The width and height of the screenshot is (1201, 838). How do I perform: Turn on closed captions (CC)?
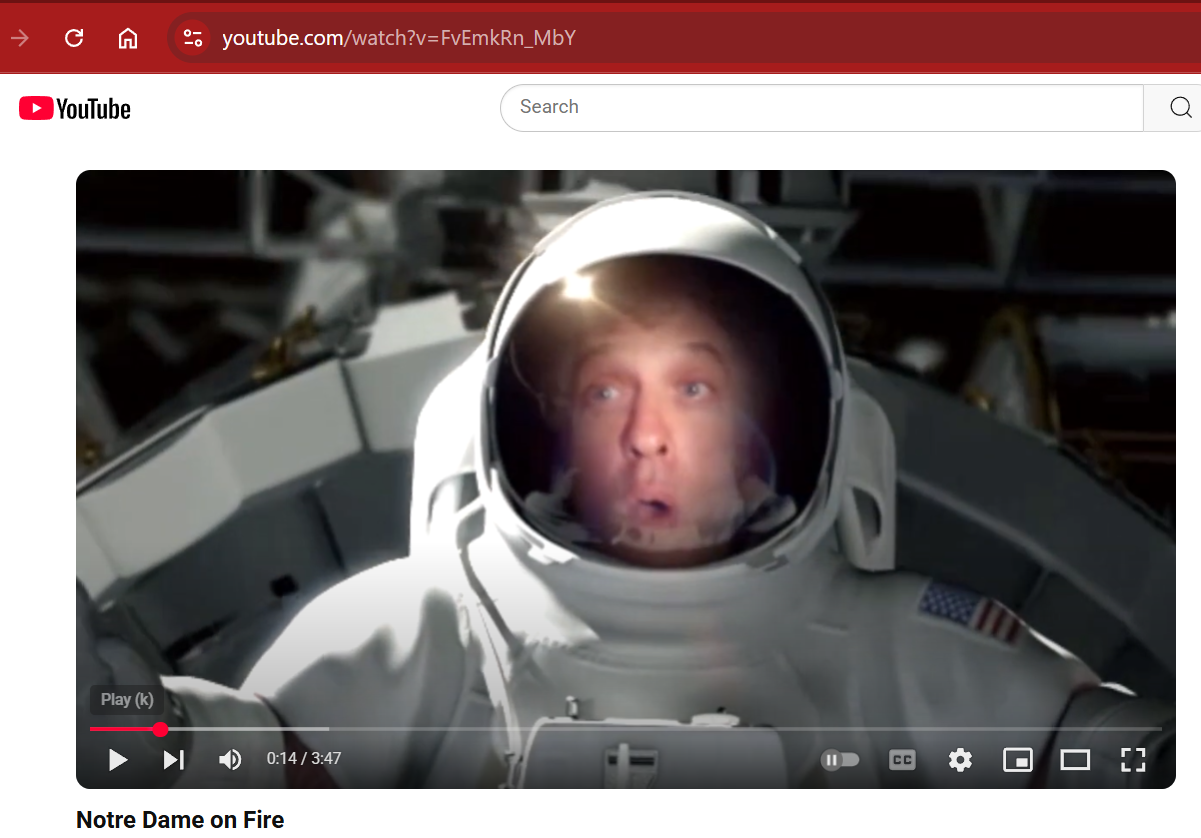click(902, 760)
